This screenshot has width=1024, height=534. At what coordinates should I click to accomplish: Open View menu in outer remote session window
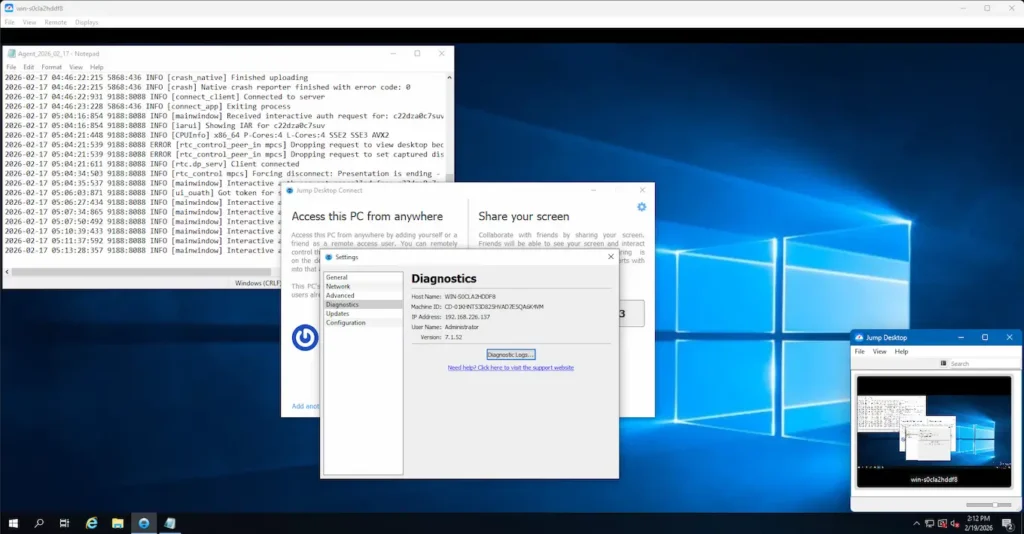29,22
